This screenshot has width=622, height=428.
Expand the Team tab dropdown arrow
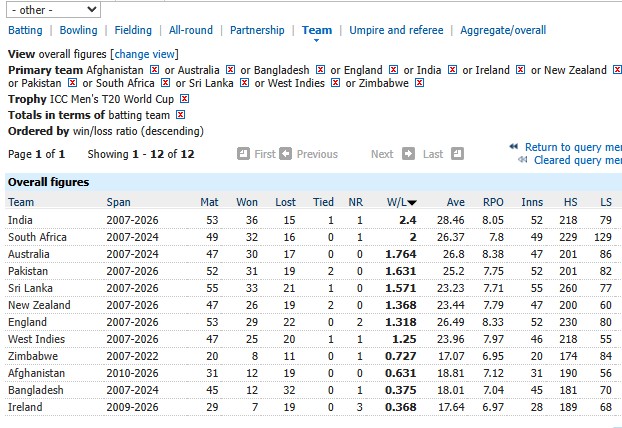(x=317, y=41)
